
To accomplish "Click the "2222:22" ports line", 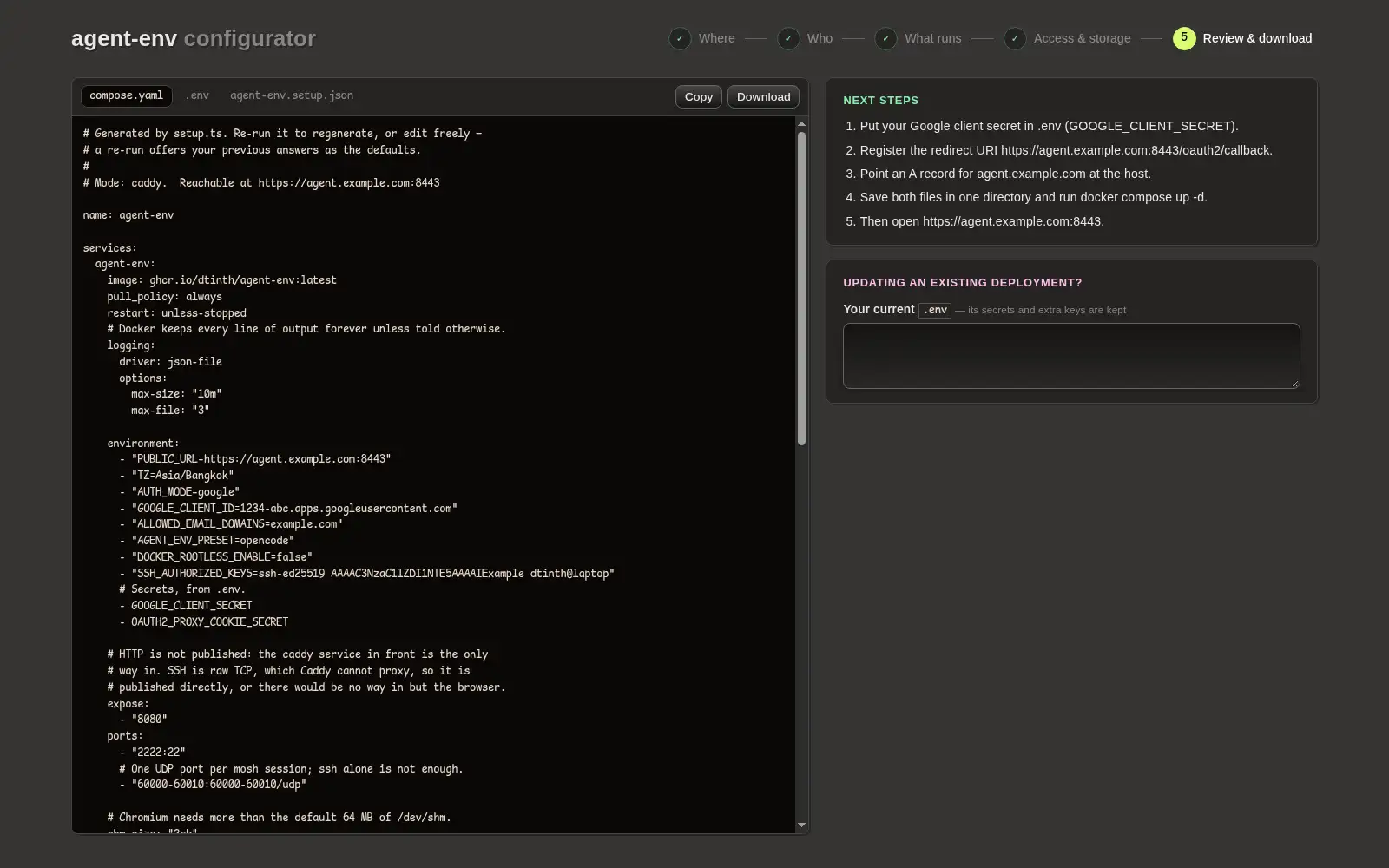I will 152,753.
